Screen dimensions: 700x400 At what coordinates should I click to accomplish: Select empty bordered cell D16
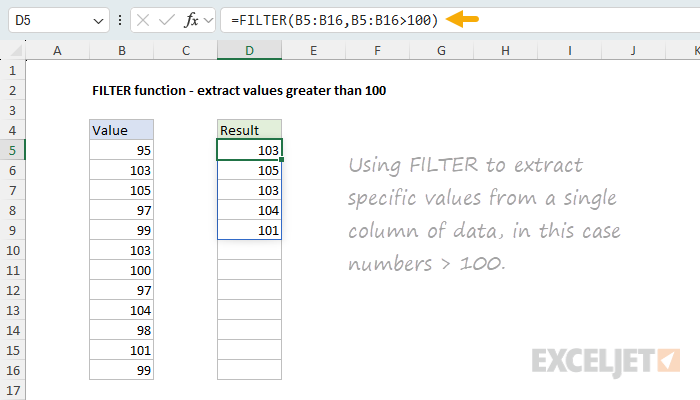coord(250,371)
